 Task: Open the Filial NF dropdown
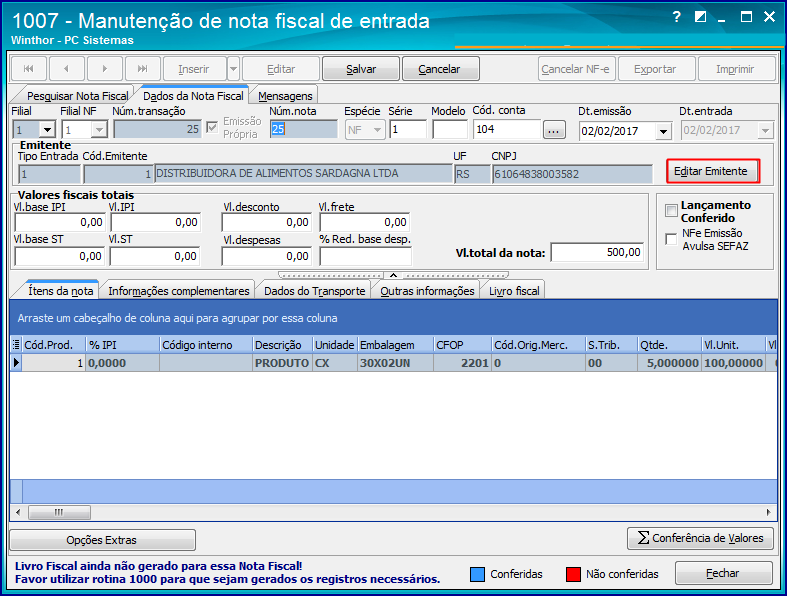[99, 130]
